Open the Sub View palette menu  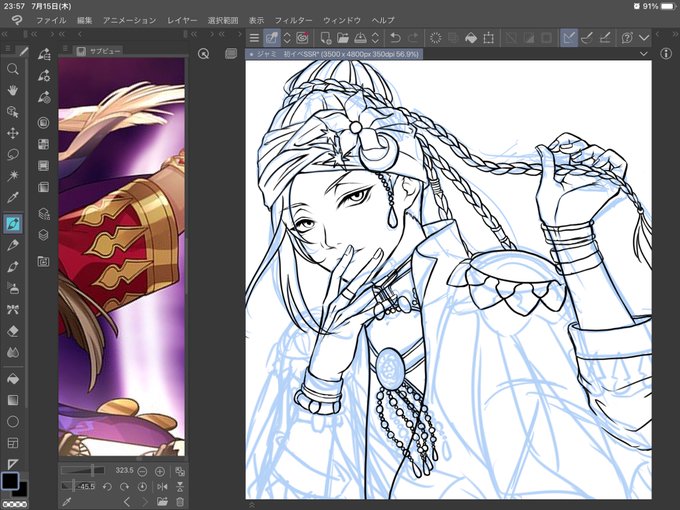[65, 49]
